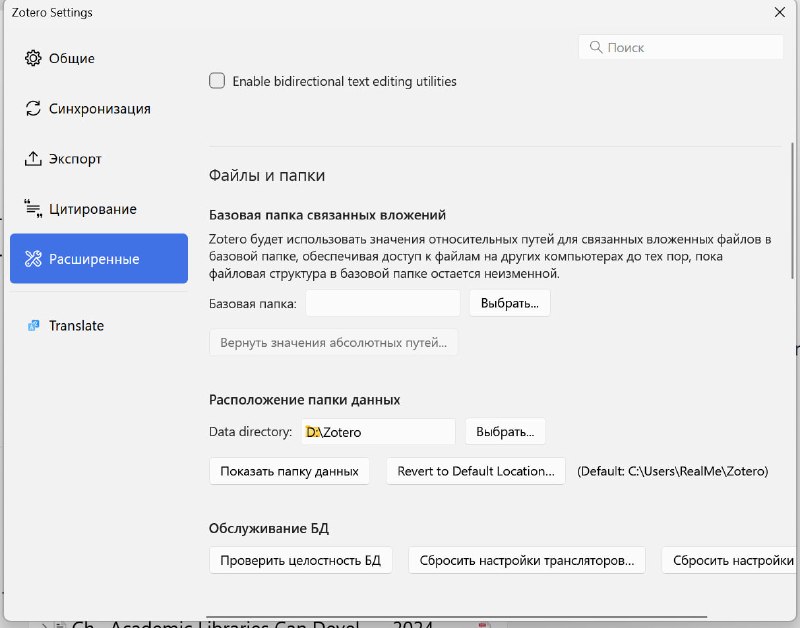The width and height of the screenshot is (800, 628).
Task: Click the Базовая папка path field
Action: (x=383, y=304)
